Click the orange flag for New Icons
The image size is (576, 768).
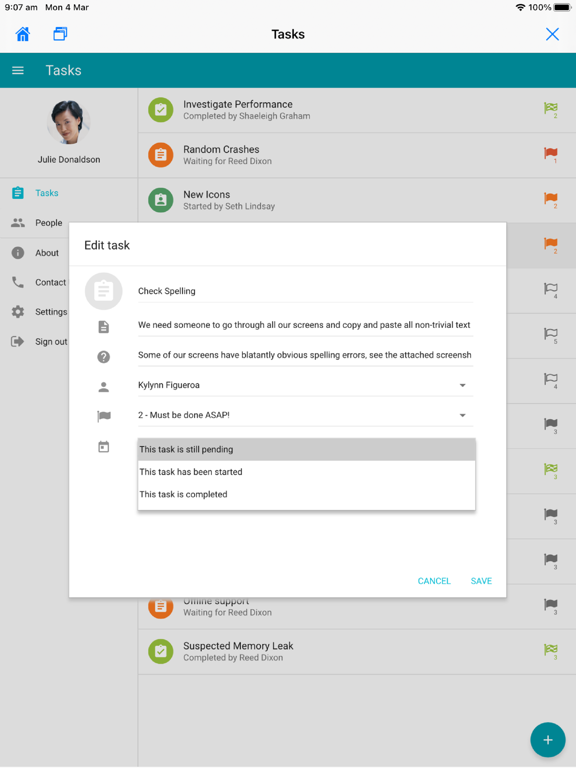(551, 199)
